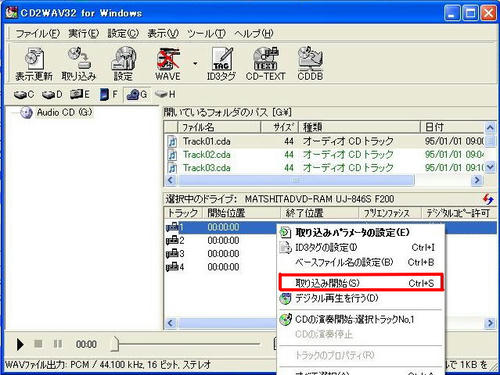
Task: Click the play button in the player bar
Action: point(20,344)
